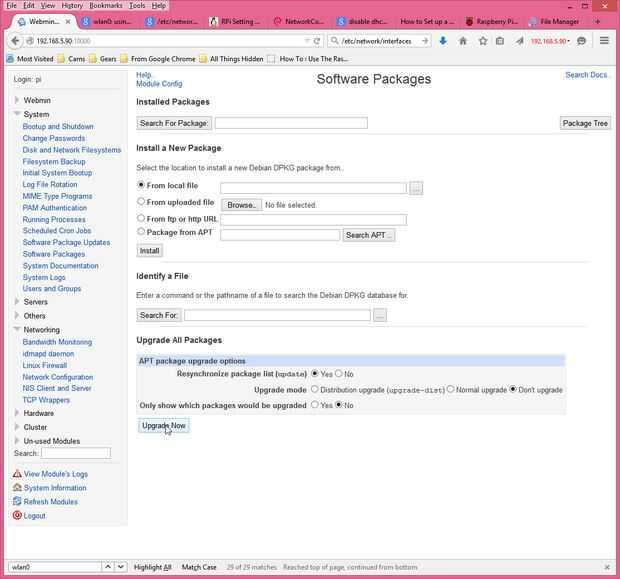Expand the Hardware category

[17, 412]
